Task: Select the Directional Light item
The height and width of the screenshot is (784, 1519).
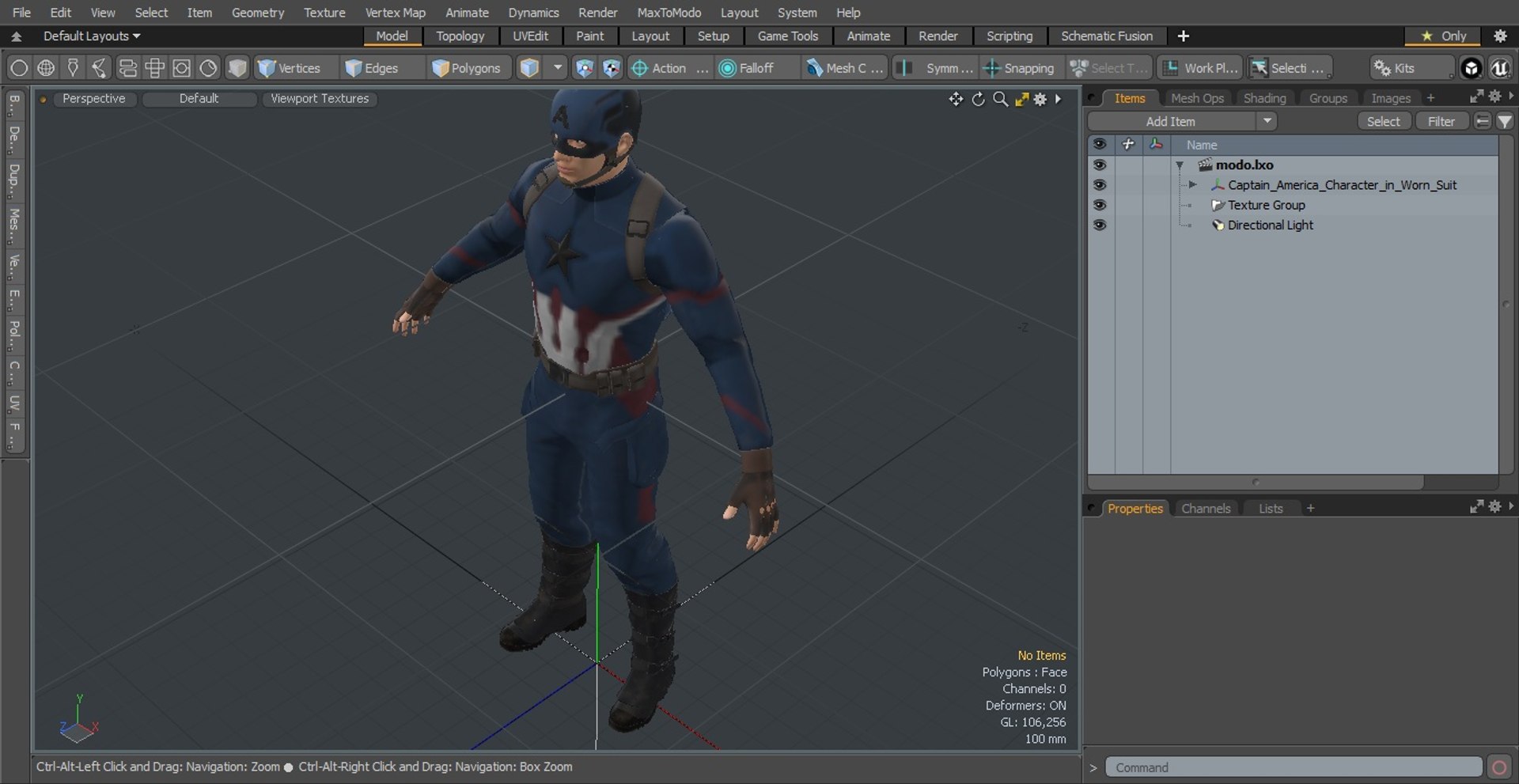Action: point(1270,225)
